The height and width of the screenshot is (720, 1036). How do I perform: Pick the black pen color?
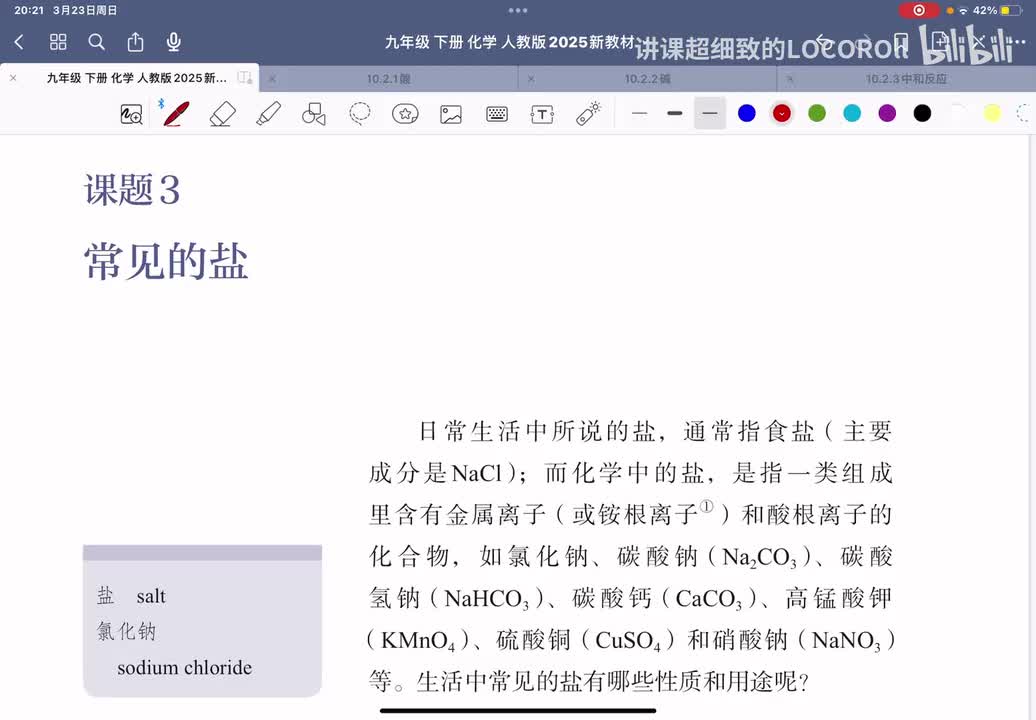click(x=922, y=114)
